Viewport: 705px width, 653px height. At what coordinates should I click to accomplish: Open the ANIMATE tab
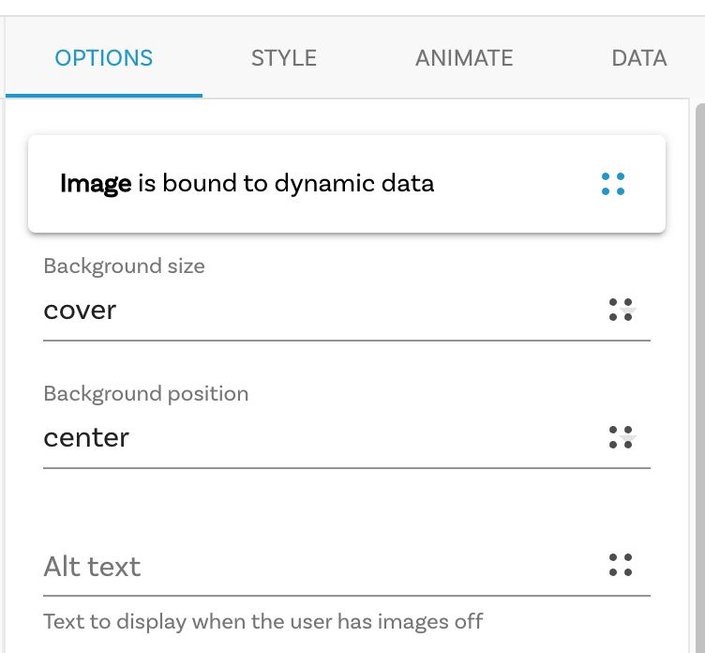click(x=464, y=58)
